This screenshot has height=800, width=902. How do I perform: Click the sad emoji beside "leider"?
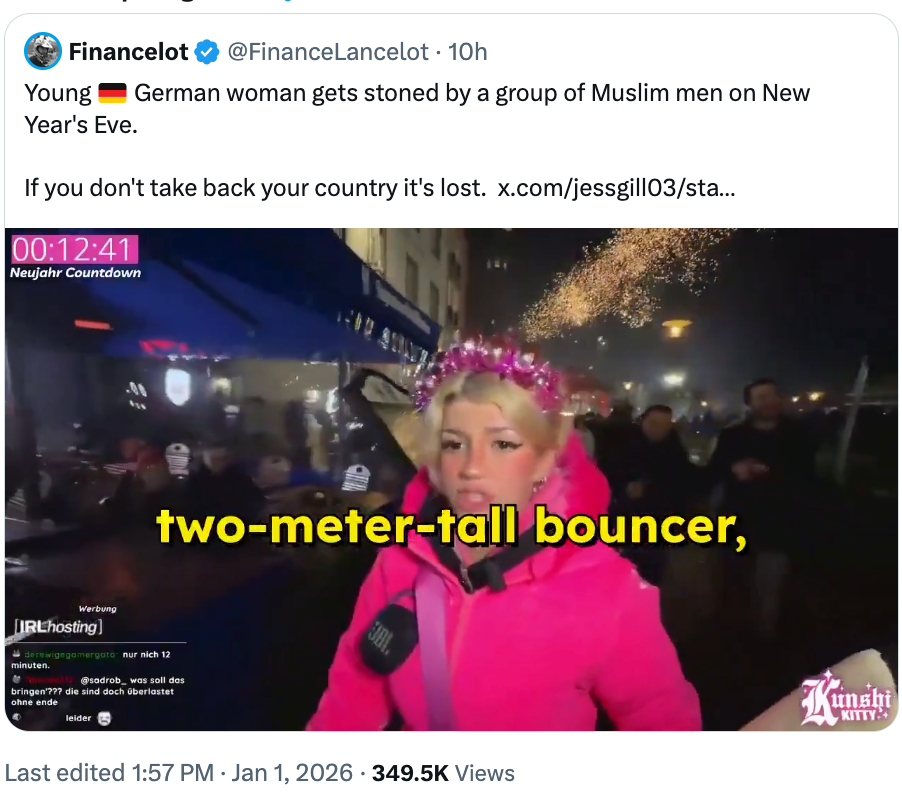(x=103, y=718)
